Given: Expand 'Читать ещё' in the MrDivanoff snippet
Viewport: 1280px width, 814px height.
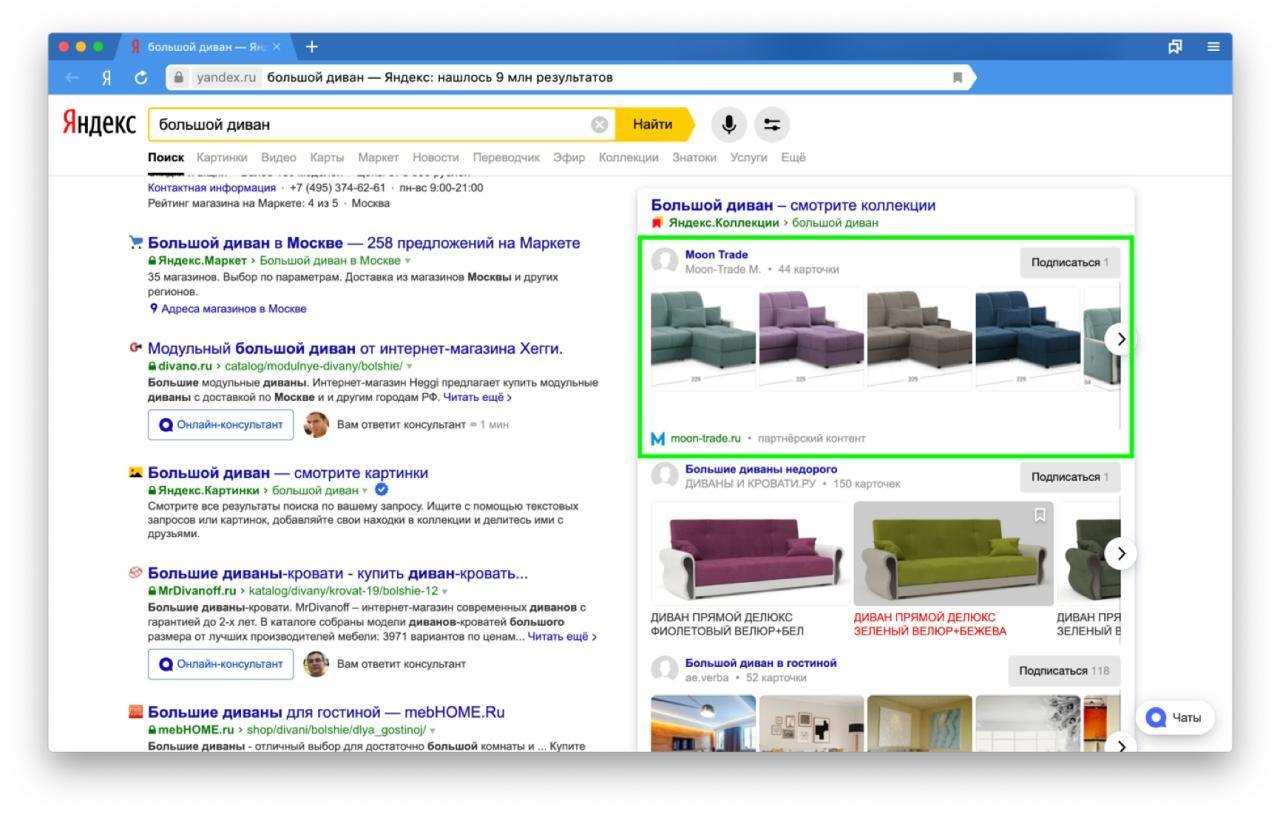Looking at the screenshot, I should point(562,636).
